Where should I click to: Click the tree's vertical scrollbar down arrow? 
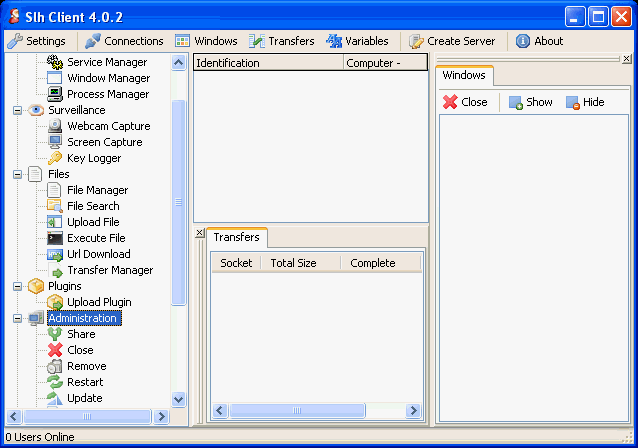pyautogui.click(x=179, y=398)
